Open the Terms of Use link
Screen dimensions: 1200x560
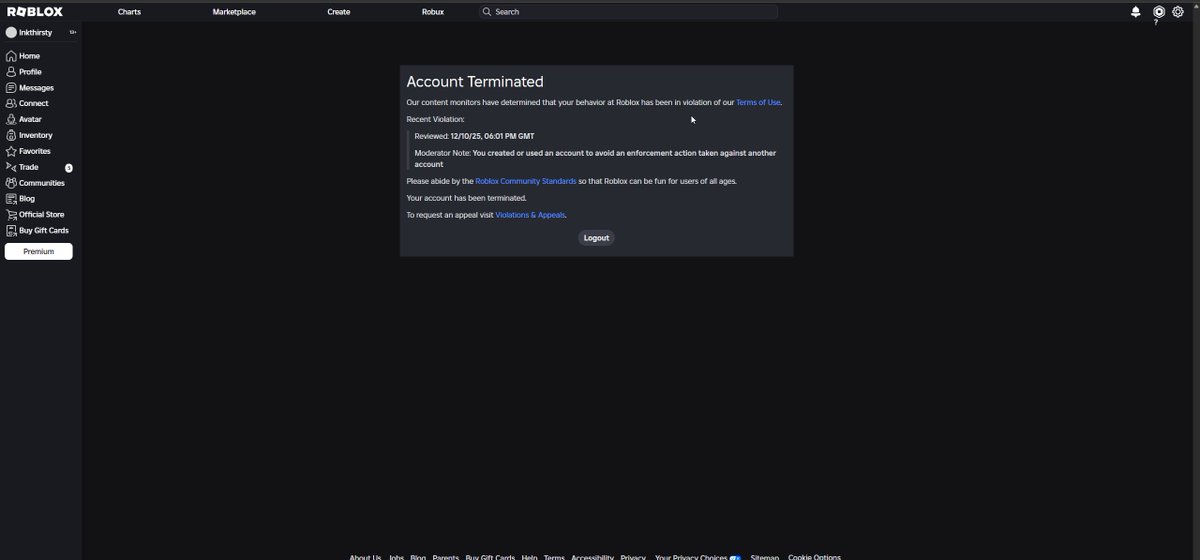pyautogui.click(x=758, y=103)
